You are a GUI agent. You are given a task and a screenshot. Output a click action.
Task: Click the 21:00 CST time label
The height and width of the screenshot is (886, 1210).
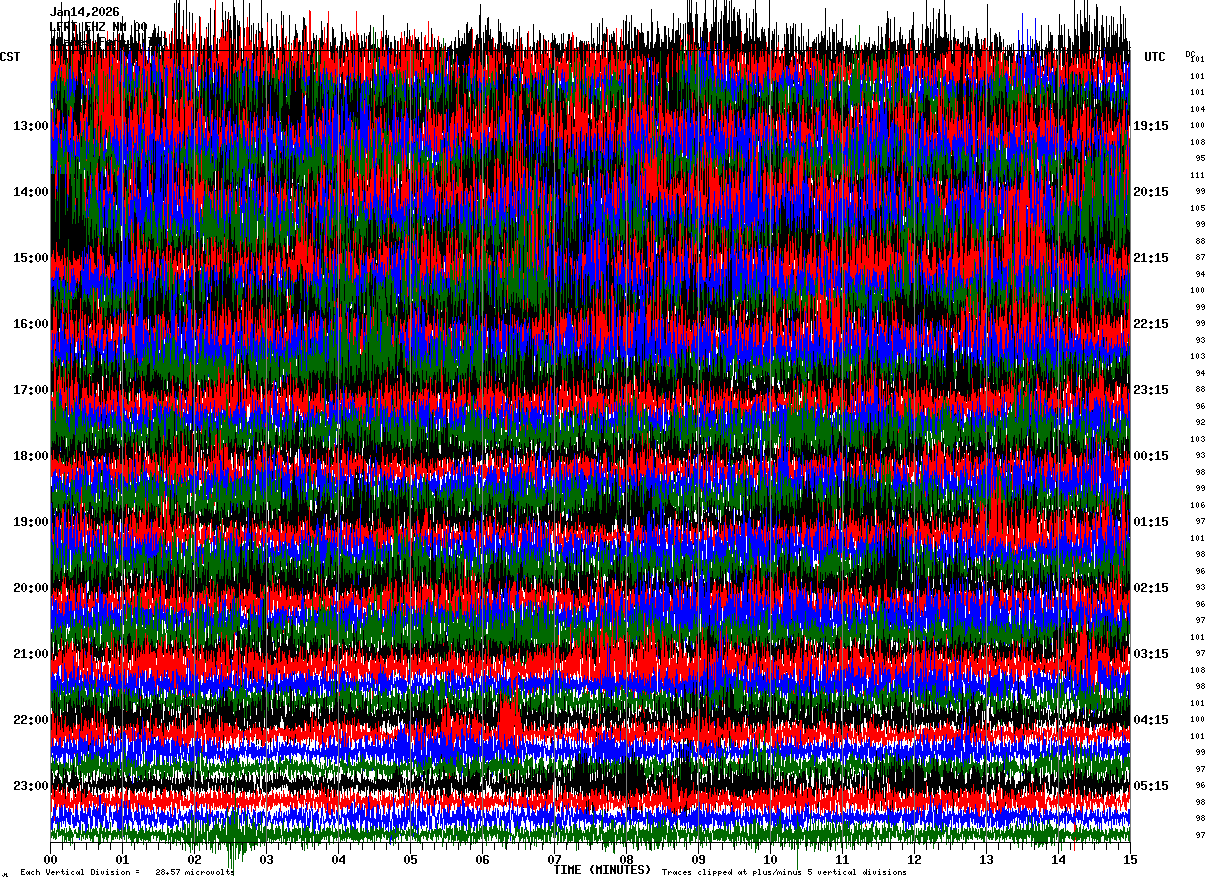pos(31,654)
